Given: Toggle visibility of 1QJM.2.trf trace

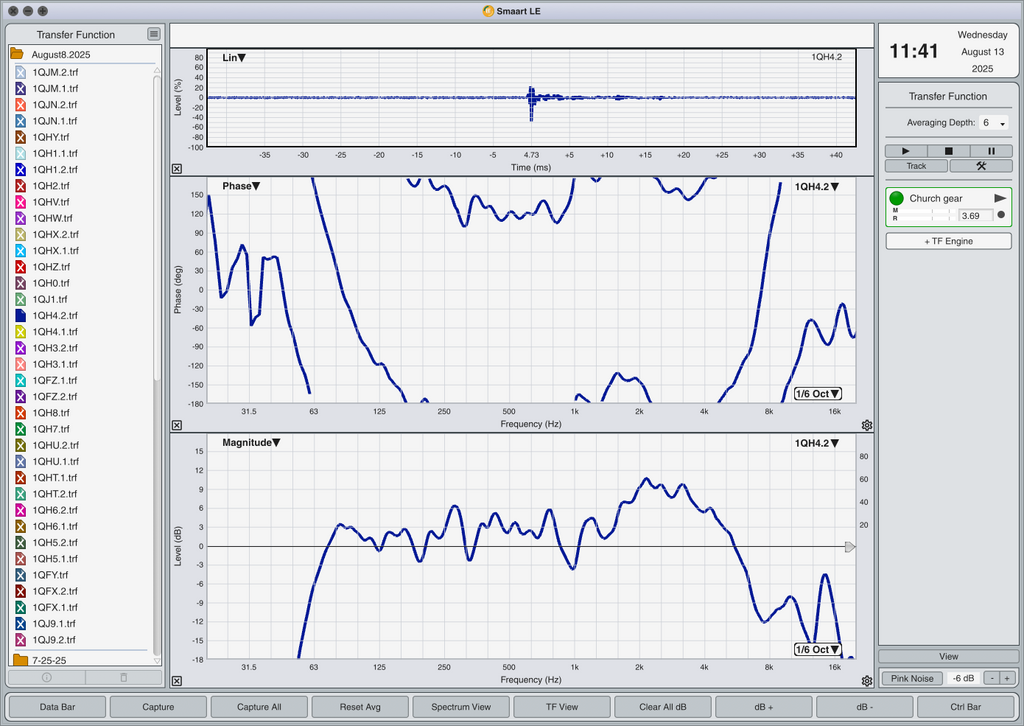Looking at the screenshot, I should [20, 72].
